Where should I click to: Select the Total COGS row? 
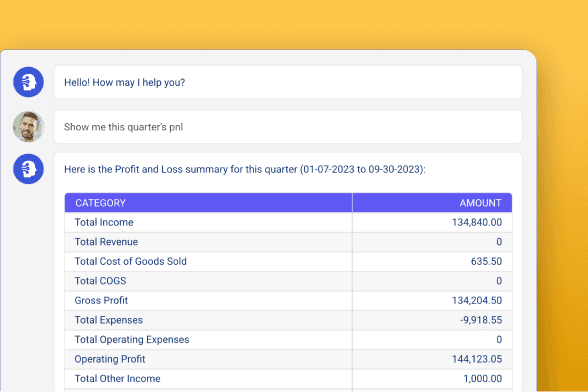pyautogui.click(x=288, y=281)
